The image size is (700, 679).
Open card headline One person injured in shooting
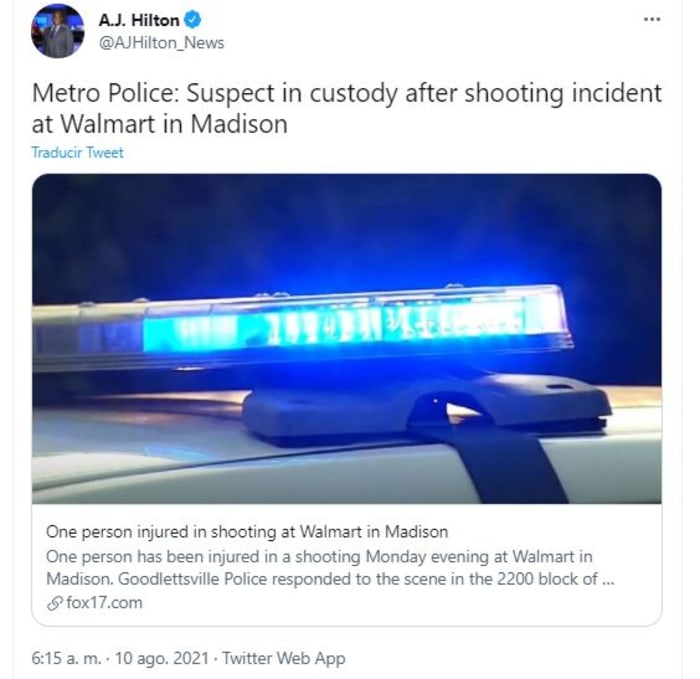pos(247,532)
